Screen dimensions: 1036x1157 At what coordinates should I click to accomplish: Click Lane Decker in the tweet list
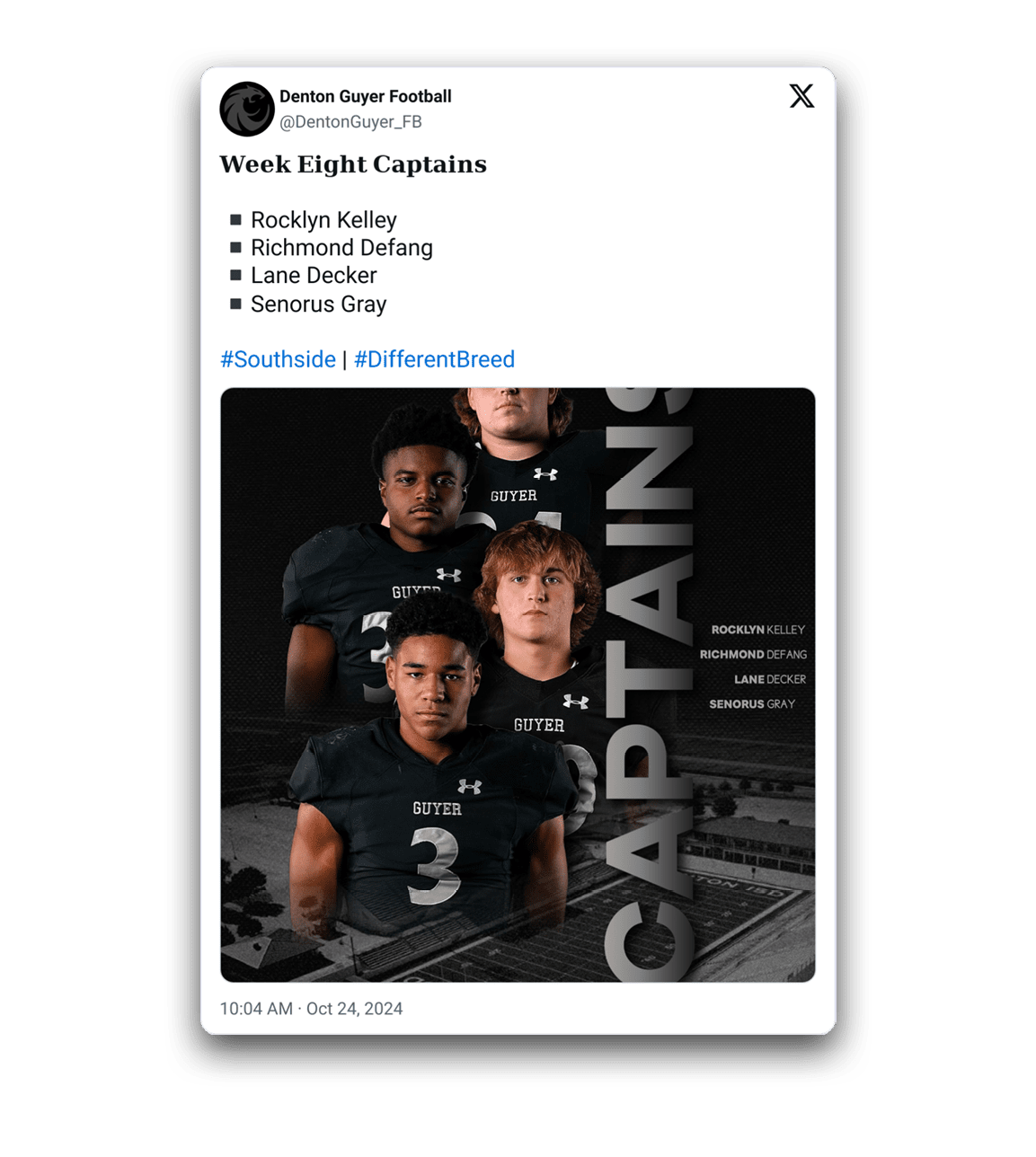point(314,276)
